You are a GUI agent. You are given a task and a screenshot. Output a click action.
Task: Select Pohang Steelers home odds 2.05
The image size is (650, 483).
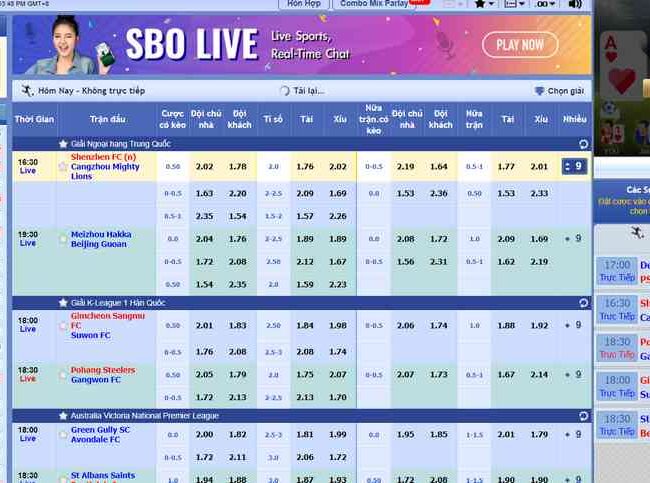tap(204, 375)
